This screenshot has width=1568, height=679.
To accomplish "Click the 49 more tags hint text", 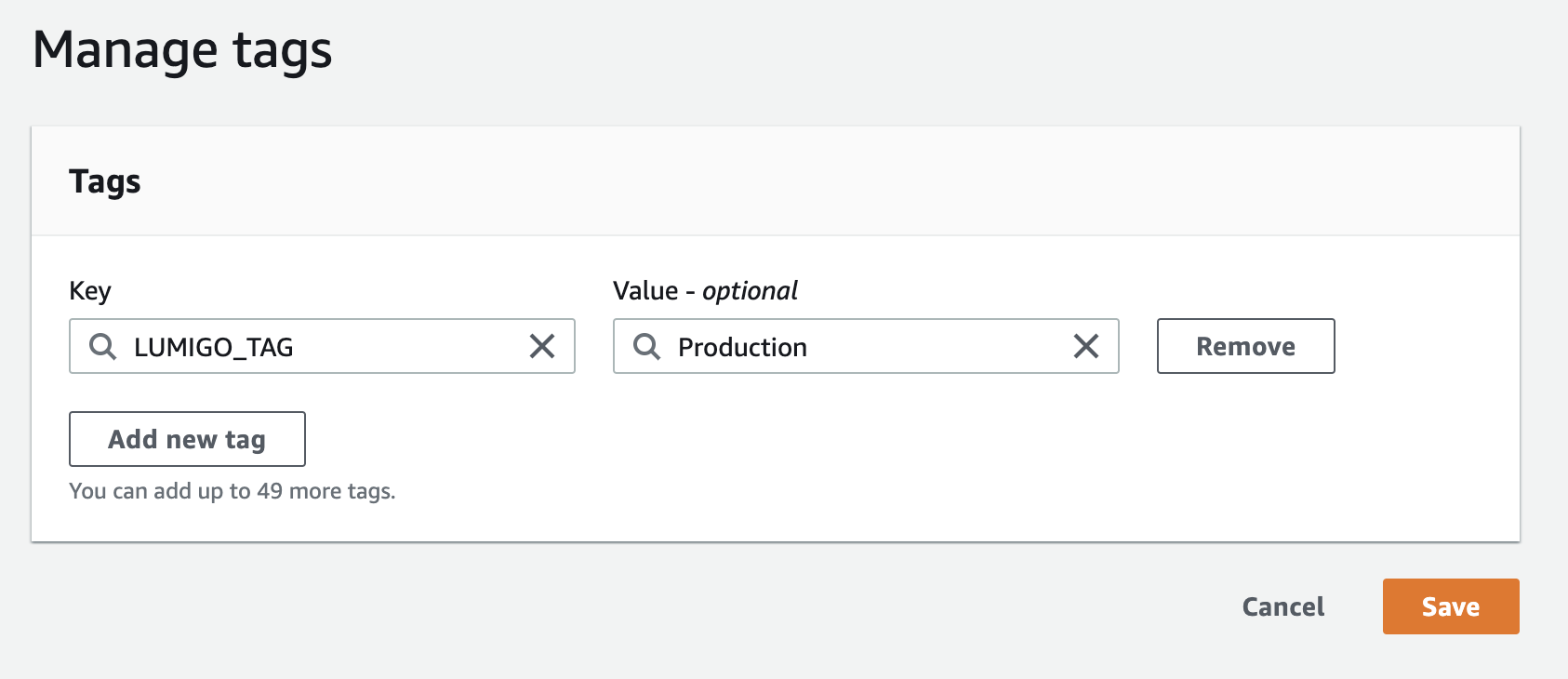I will (233, 491).
